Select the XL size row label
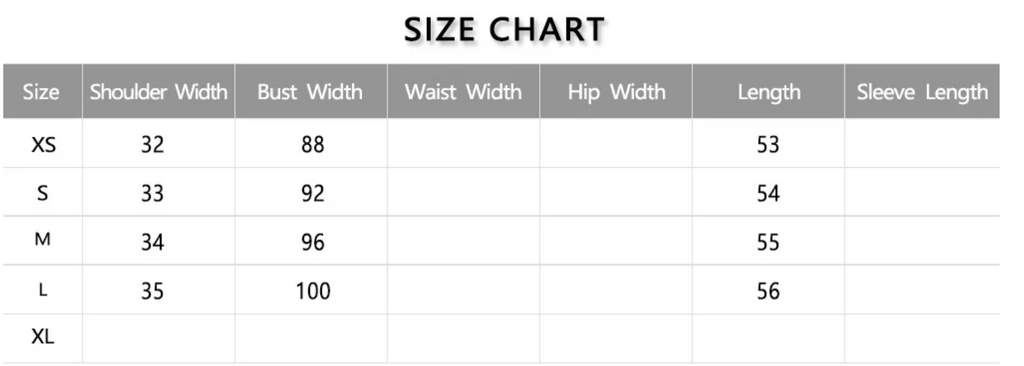 click(42, 337)
